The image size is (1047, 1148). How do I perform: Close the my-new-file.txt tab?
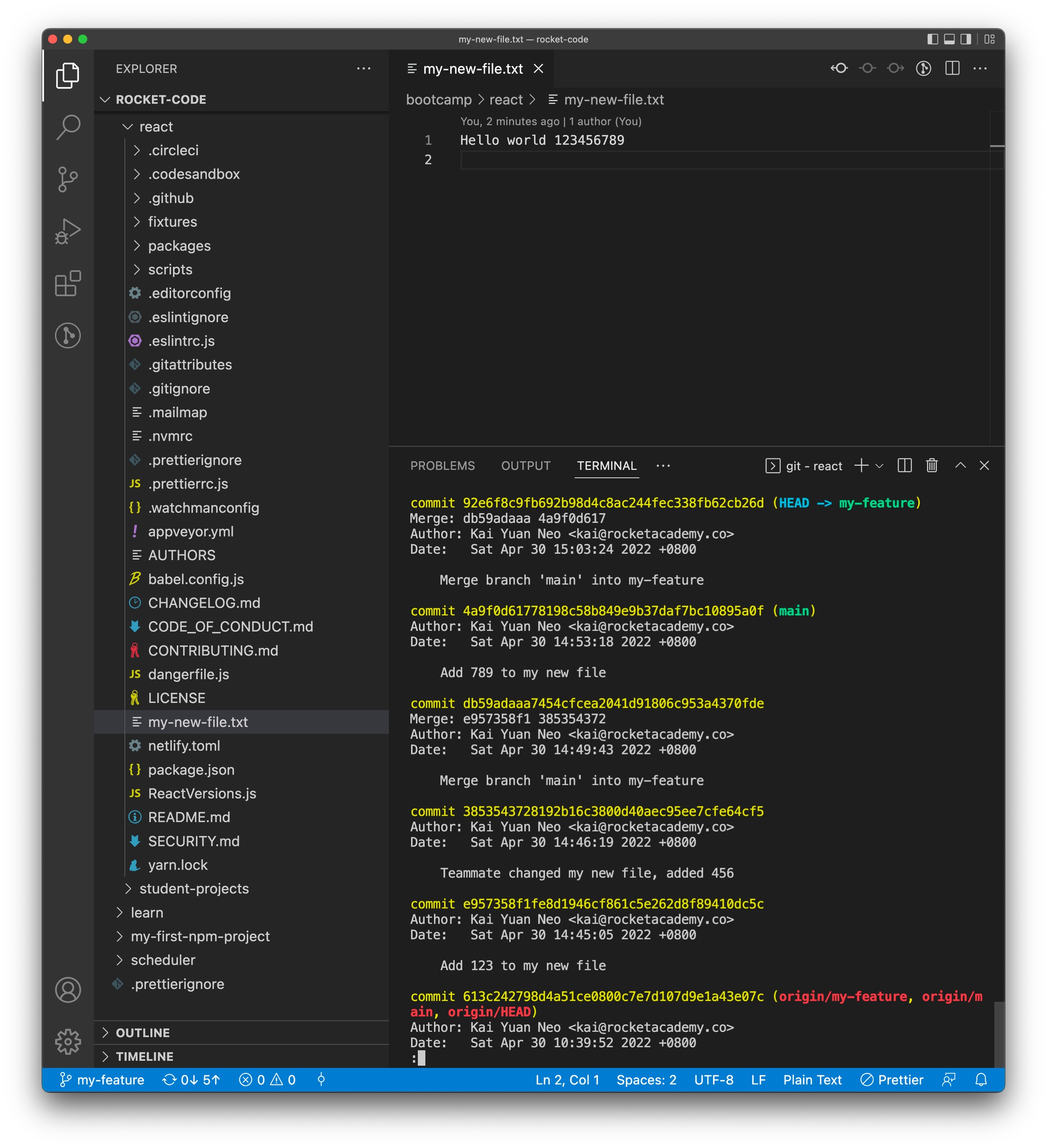pos(538,69)
